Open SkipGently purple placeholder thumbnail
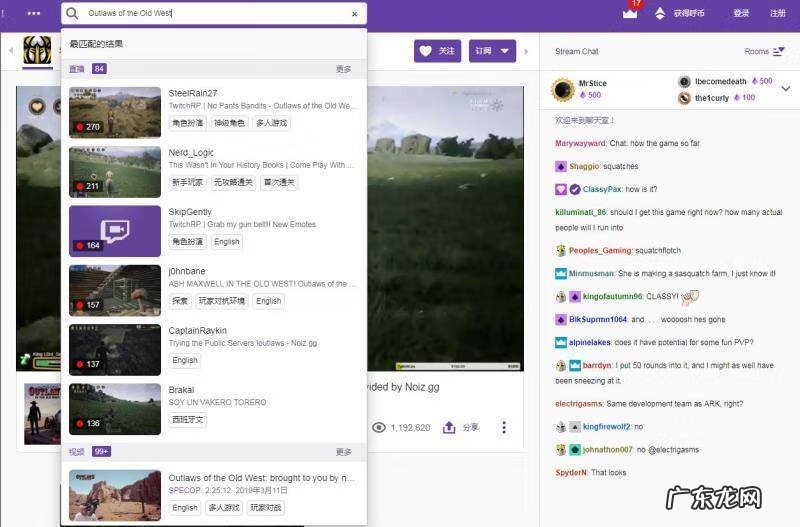The width and height of the screenshot is (800, 527). (x=115, y=231)
